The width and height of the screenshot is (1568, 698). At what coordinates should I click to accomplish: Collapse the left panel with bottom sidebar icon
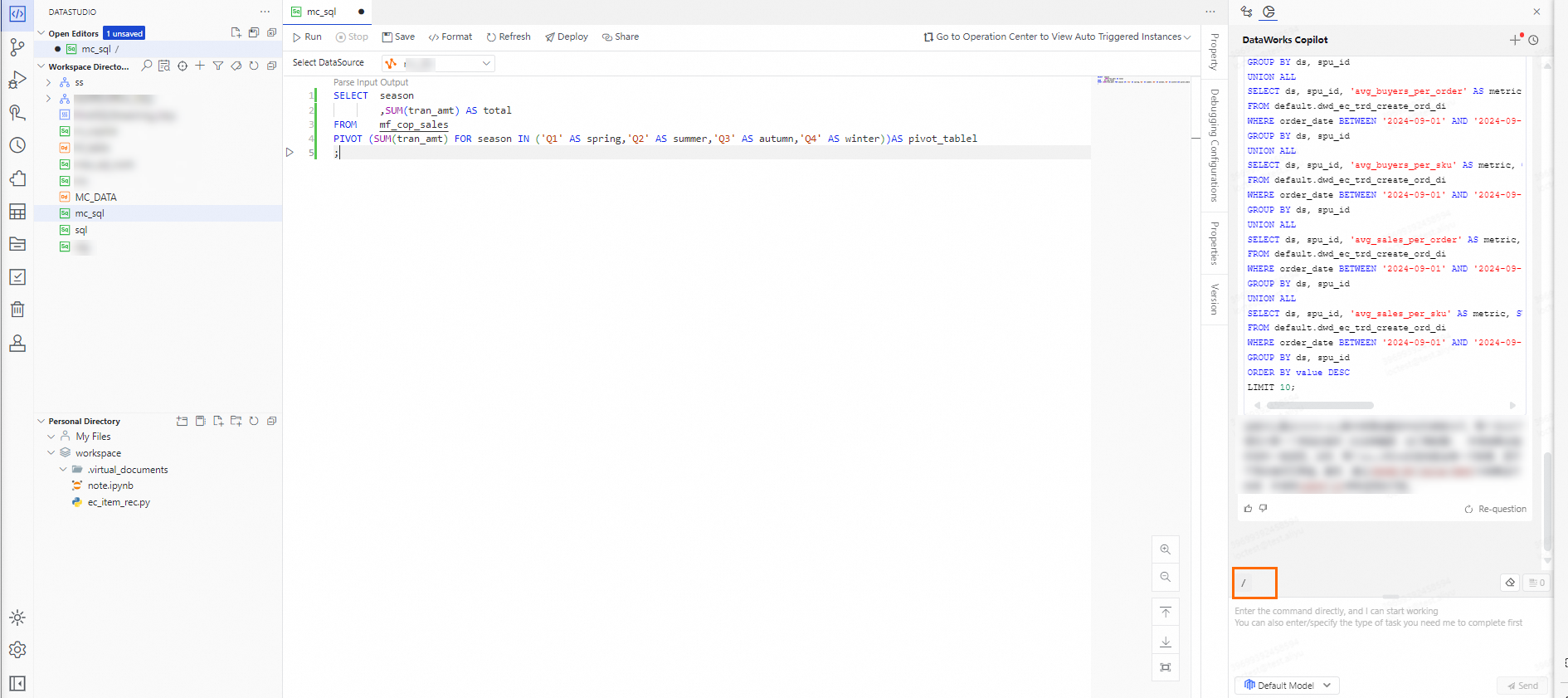coord(17,683)
